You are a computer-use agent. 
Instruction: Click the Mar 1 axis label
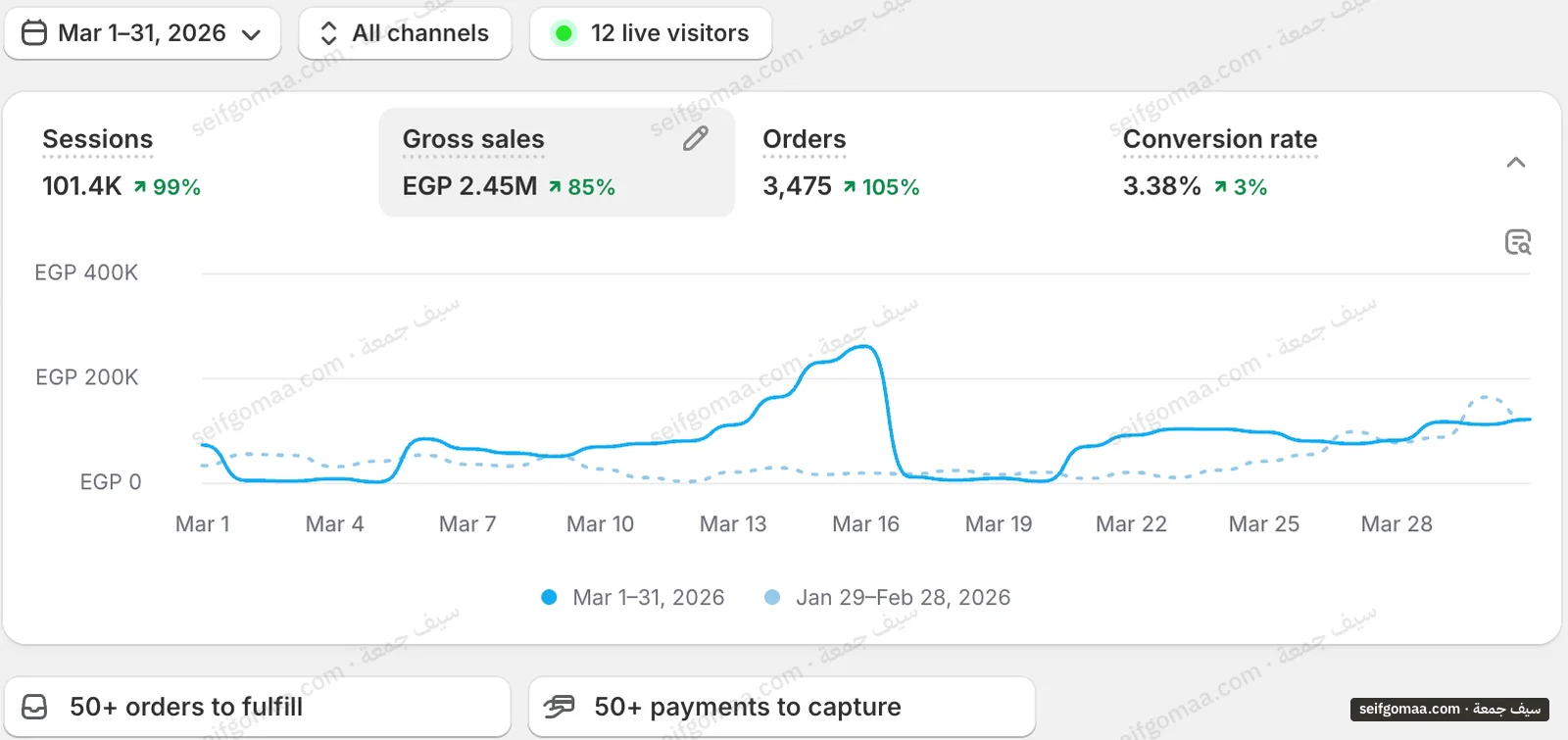(x=203, y=524)
